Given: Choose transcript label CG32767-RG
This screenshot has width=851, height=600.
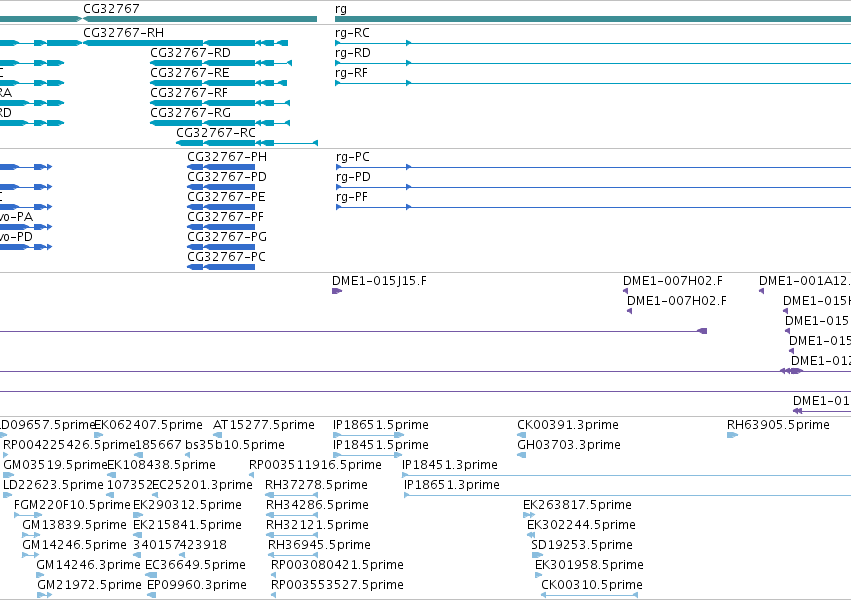Looking at the screenshot, I should coord(190,113).
